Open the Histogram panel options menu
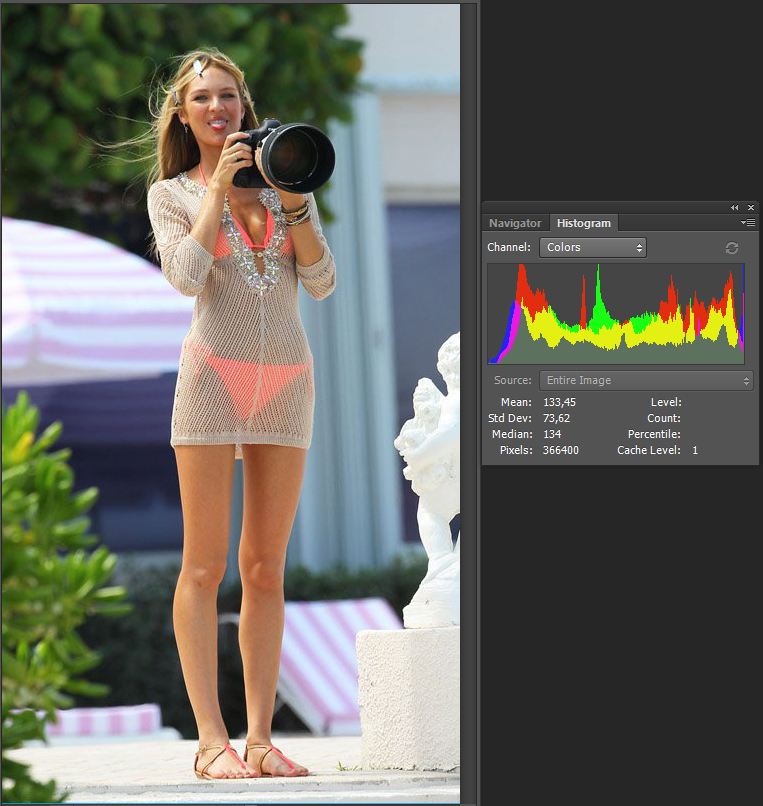 coord(748,223)
